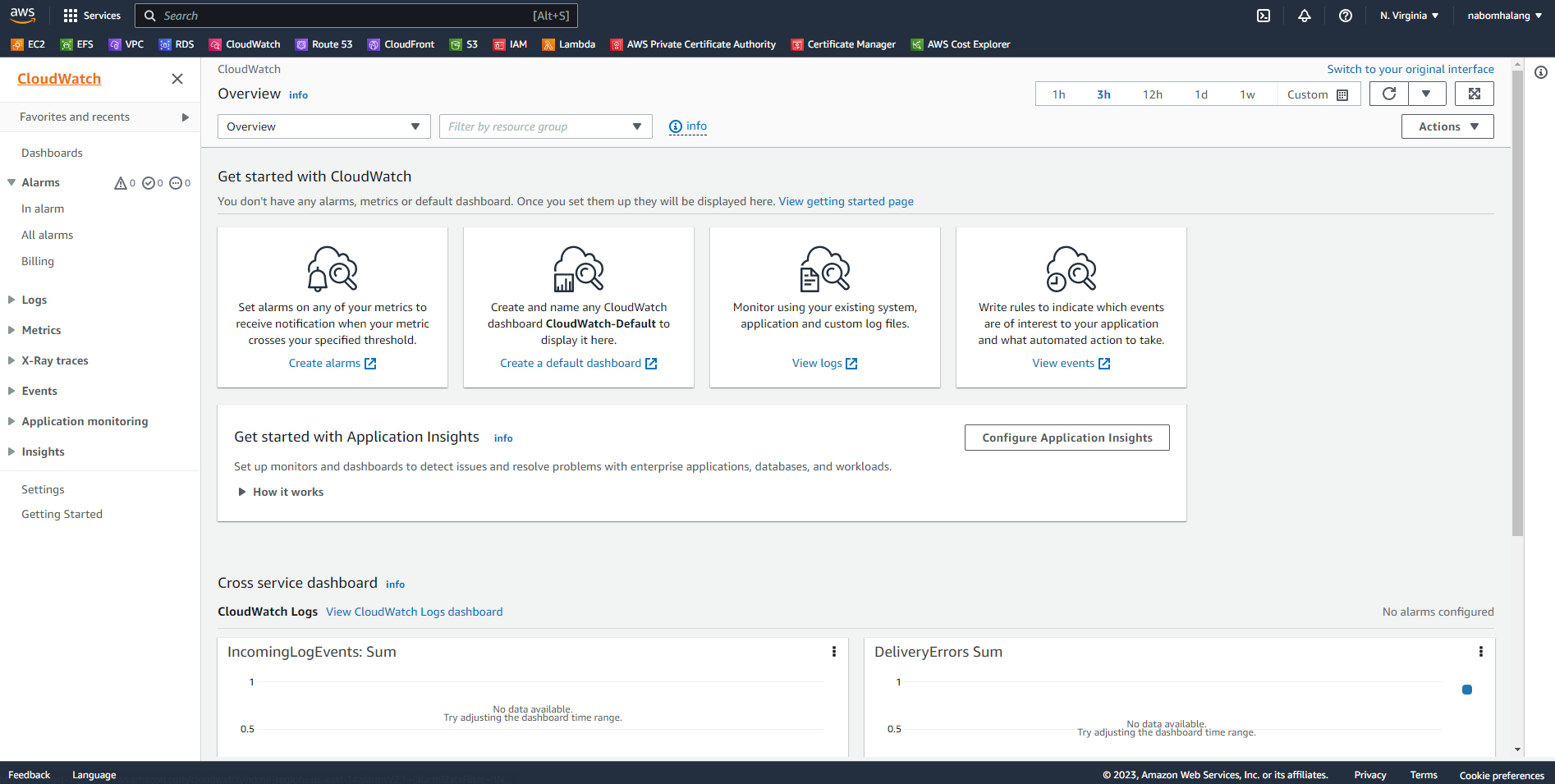Open the Services grid menu
This screenshot has height=784, width=1555.
(x=92, y=16)
